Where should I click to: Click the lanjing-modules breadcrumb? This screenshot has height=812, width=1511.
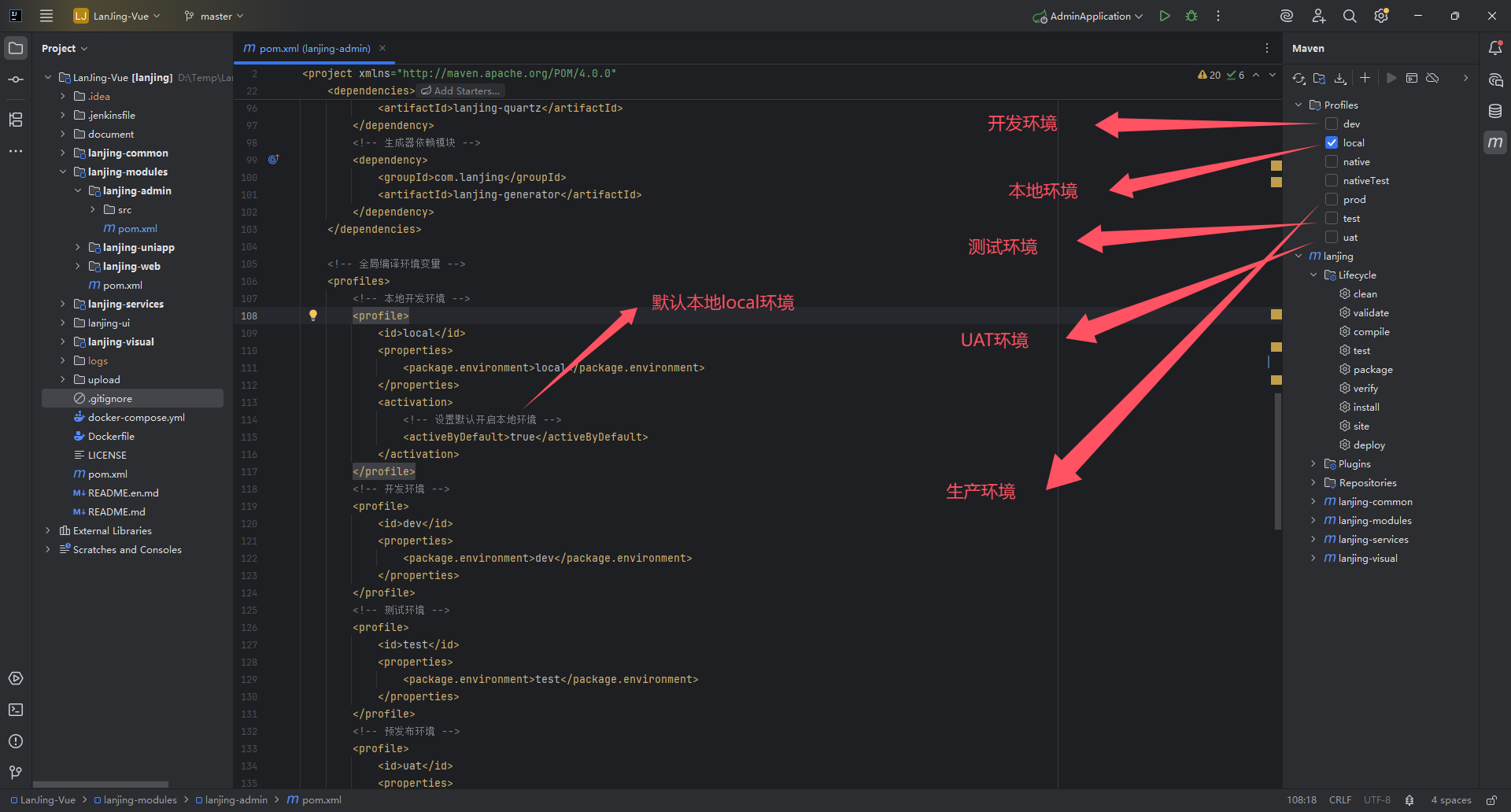pyautogui.click(x=140, y=800)
